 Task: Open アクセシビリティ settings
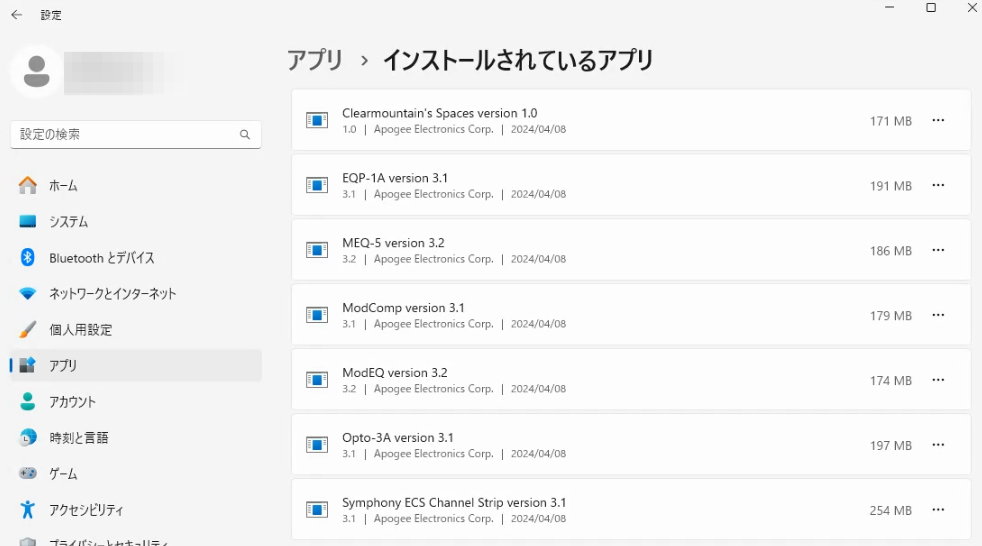(136, 510)
